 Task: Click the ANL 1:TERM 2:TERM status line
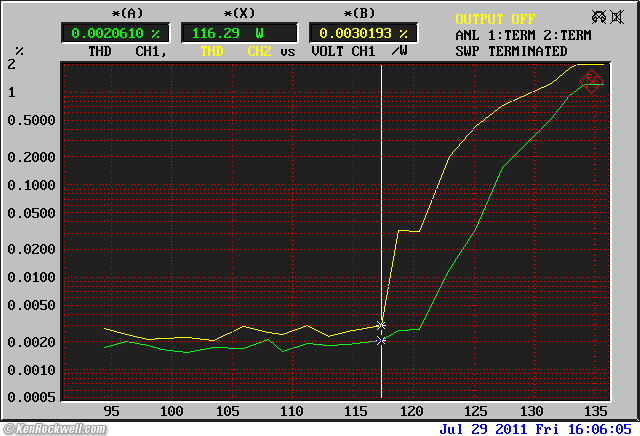(x=523, y=35)
